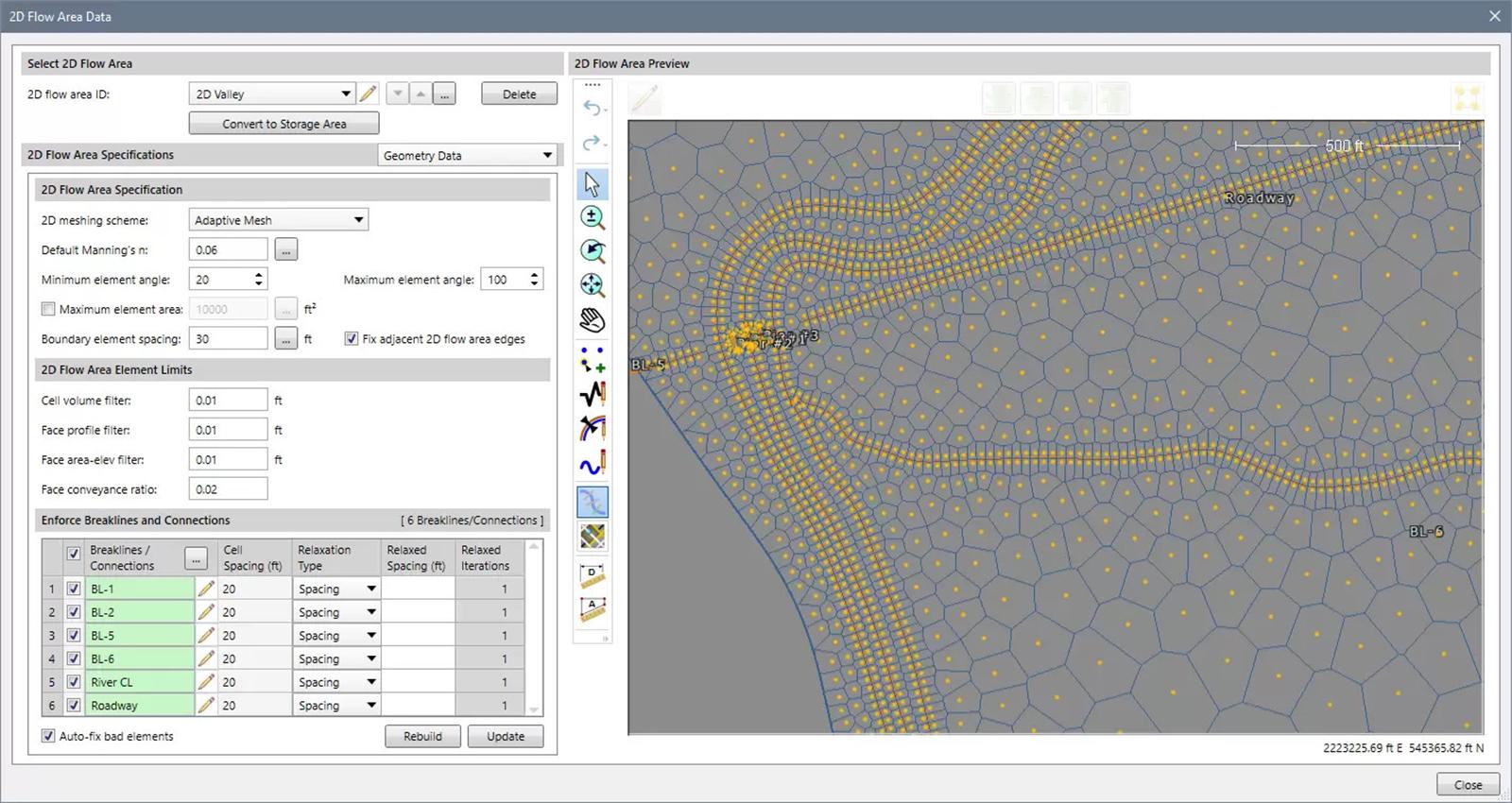
Task: Open Relaxation Type dropdown for River CL
Action: [x=371, y=682]
